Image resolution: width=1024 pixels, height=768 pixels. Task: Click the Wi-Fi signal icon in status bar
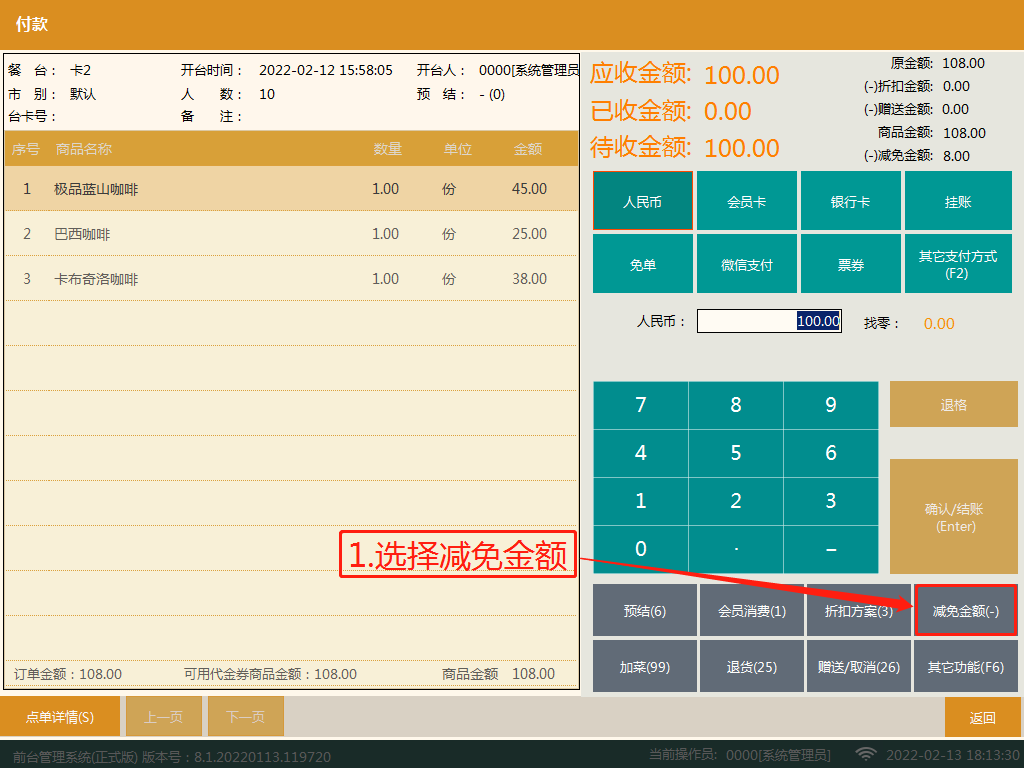[866, 754]
